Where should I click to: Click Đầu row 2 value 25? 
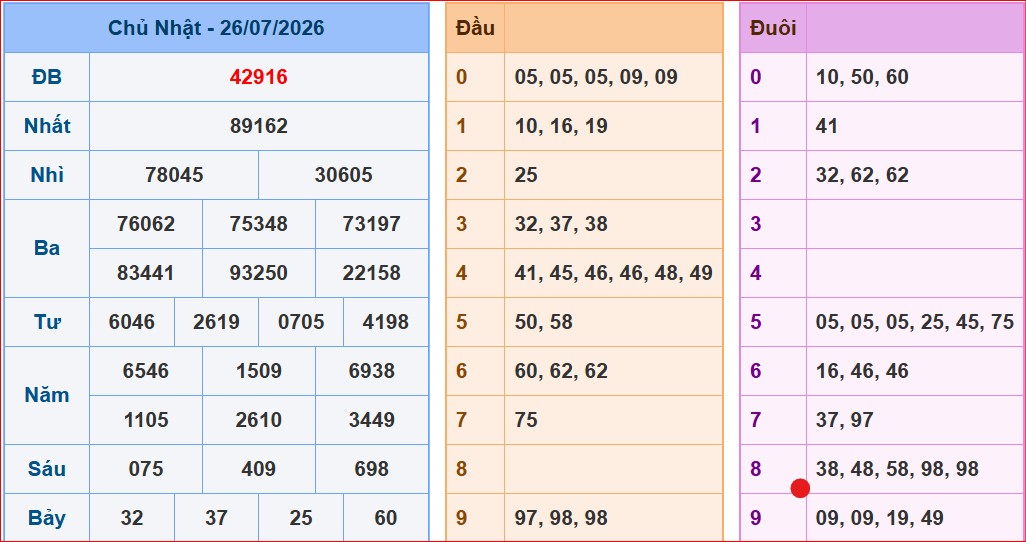pyautogui.click(x=526, y=175)
